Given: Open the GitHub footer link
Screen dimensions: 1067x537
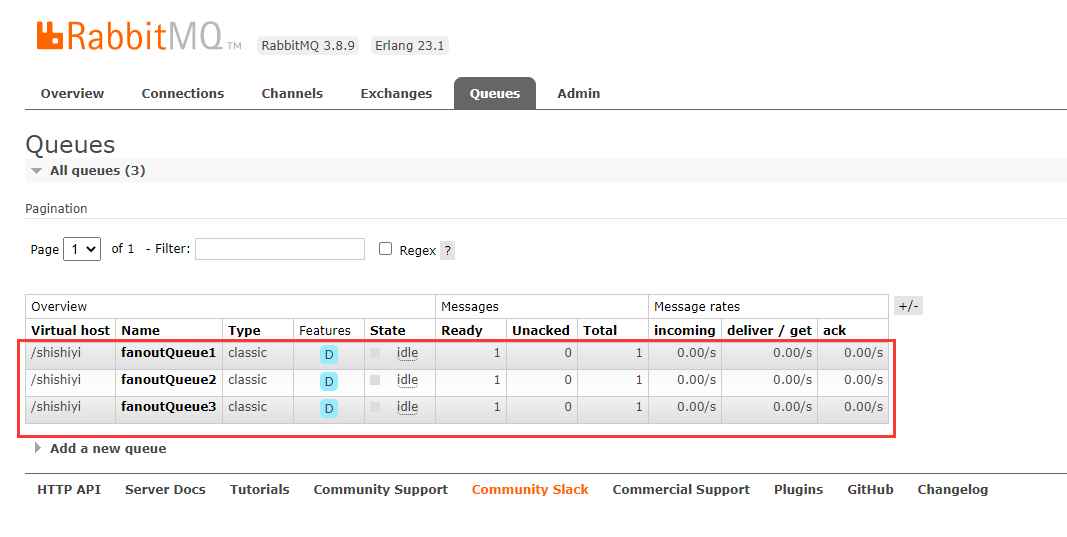Looking at the screenshot, I should 870,489.
